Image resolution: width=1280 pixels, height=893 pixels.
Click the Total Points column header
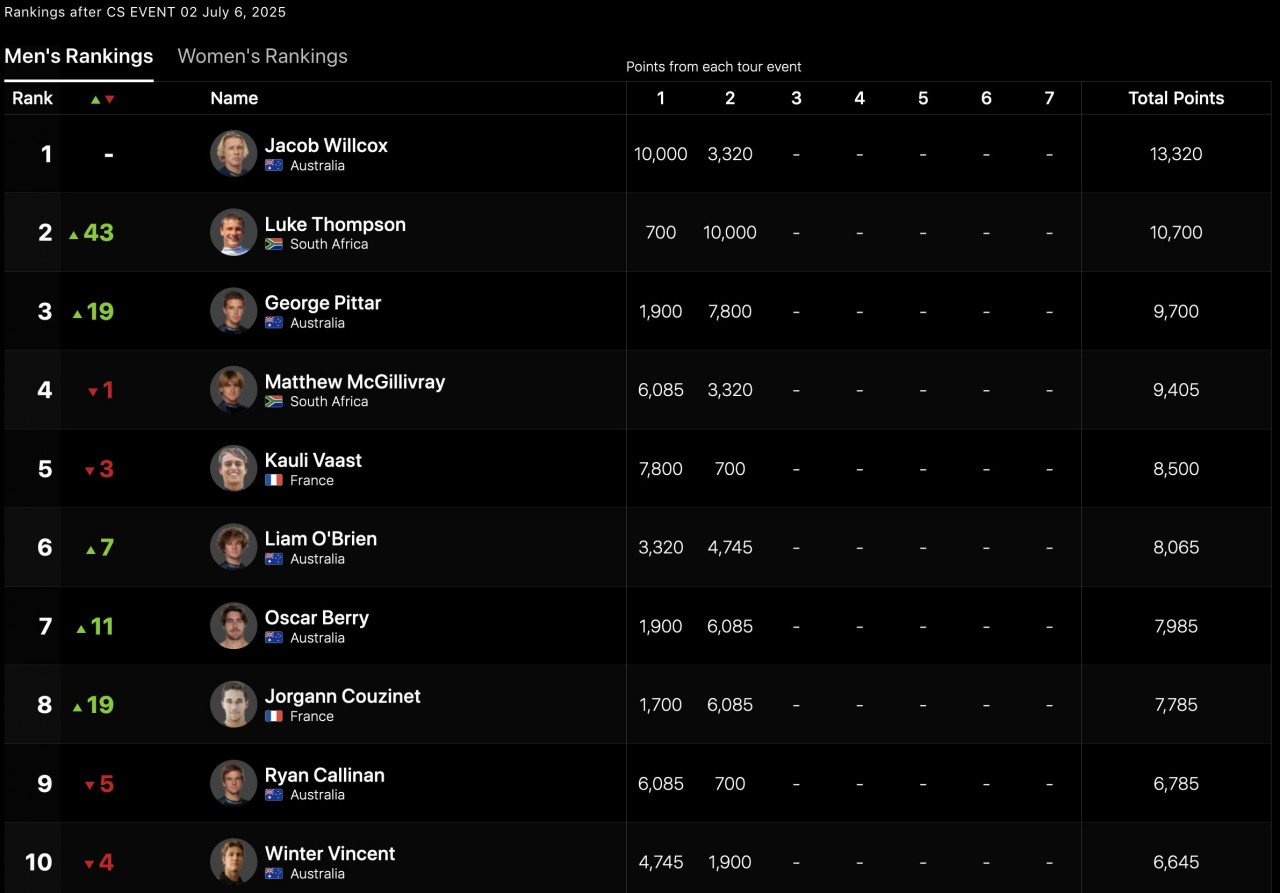1176,98
